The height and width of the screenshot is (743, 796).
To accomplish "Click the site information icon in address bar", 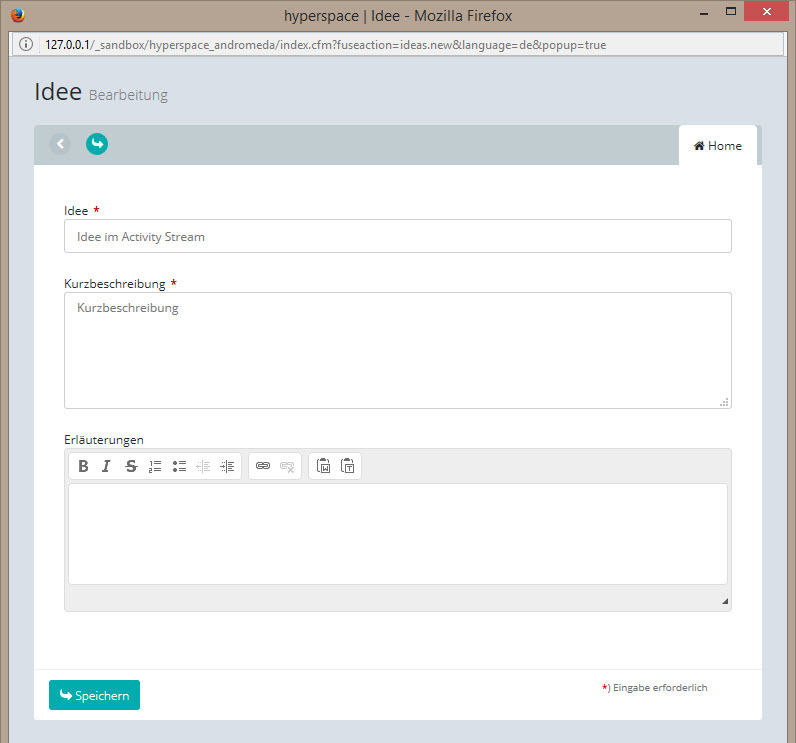I will click(x=26, y=45).
